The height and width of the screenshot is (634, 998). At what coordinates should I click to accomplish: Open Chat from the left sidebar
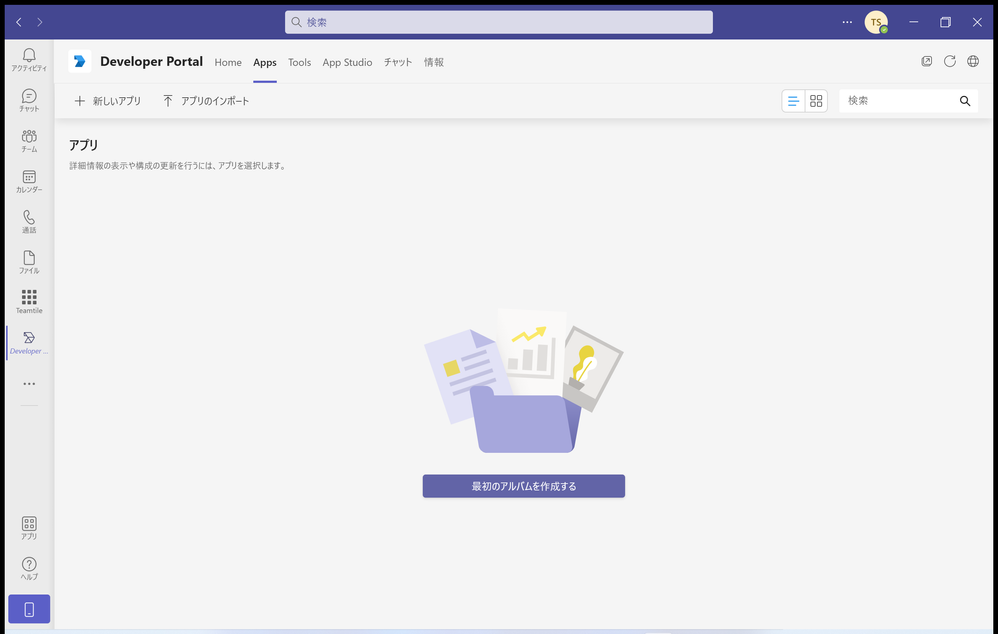click(x=29, y=101)
